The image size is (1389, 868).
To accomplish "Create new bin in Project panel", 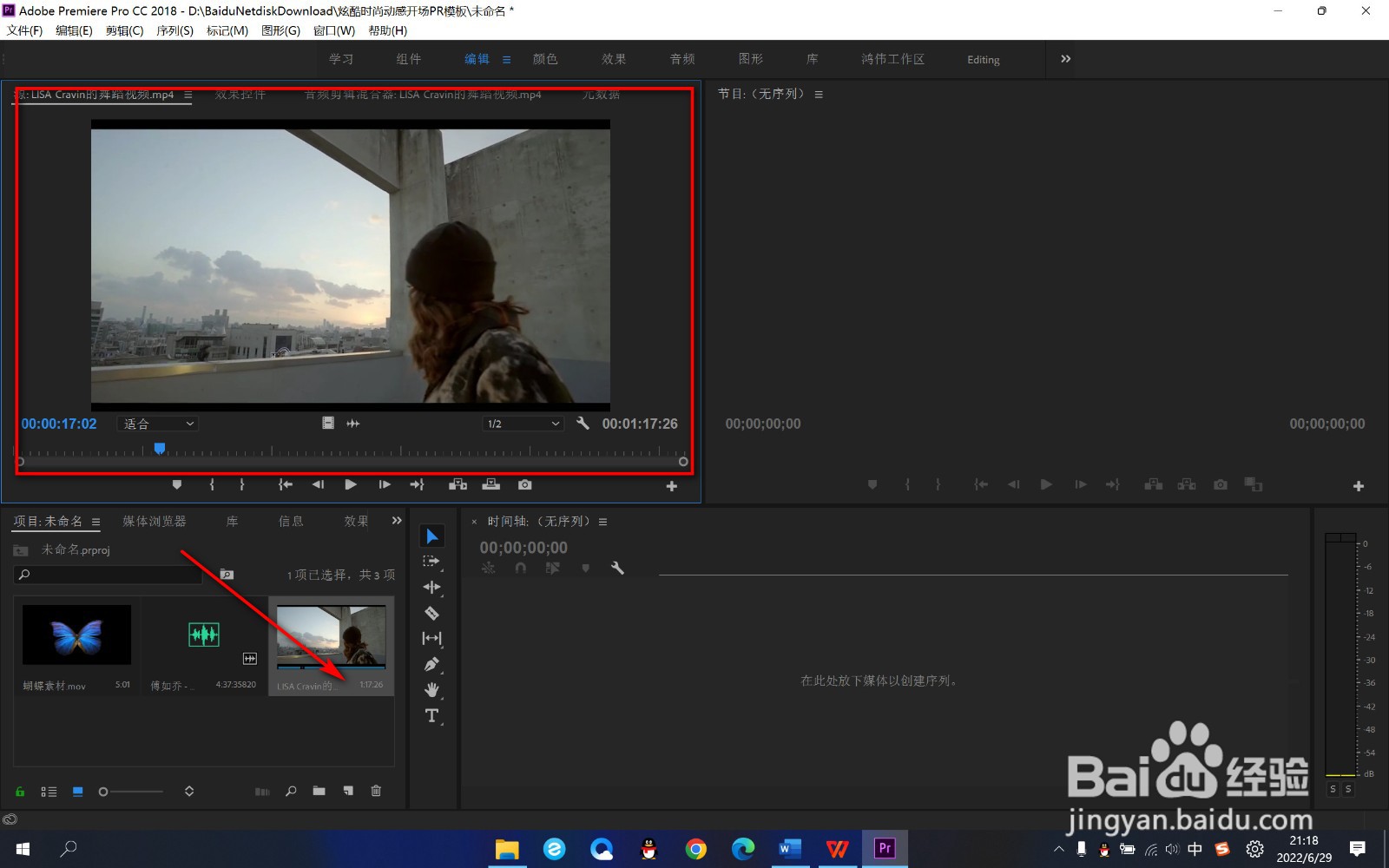I will point(319,792).
